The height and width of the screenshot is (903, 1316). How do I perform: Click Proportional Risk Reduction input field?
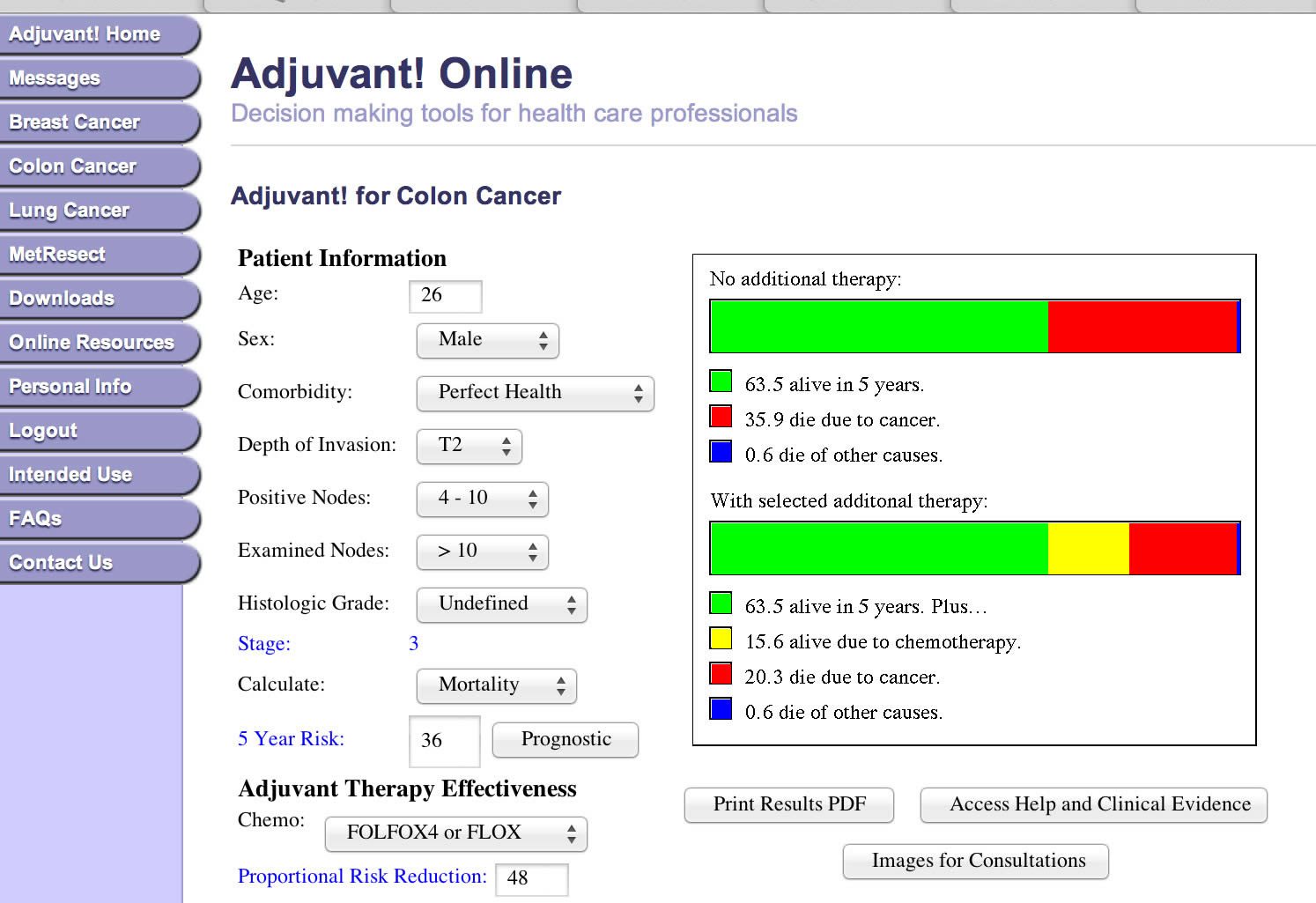pyautogui.click(x=532, y=879)
